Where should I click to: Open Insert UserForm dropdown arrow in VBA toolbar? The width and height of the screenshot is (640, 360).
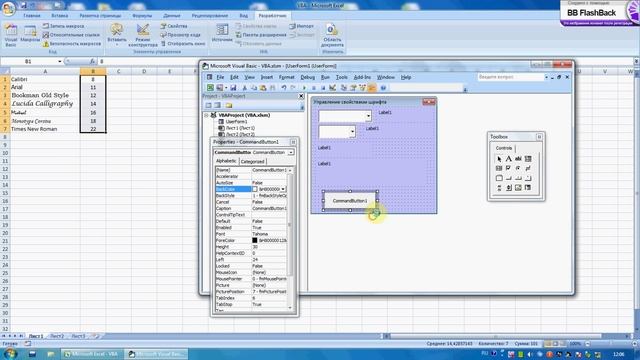tap(226, 88)
